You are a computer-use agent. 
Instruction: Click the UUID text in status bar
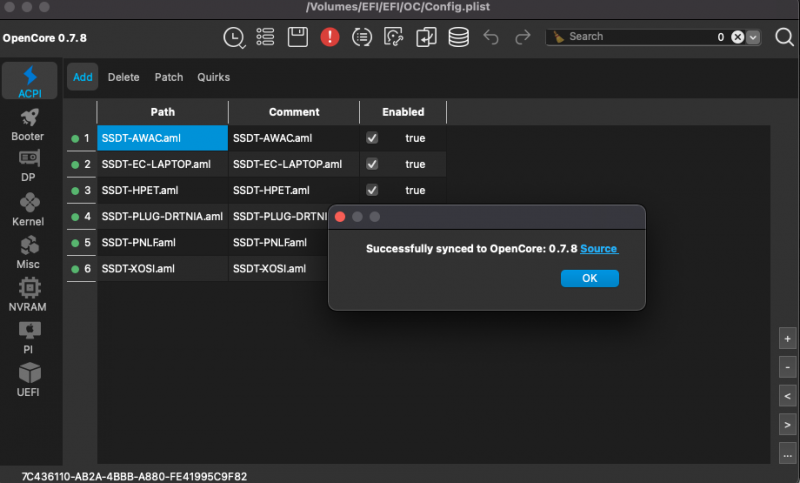[134, 476]
